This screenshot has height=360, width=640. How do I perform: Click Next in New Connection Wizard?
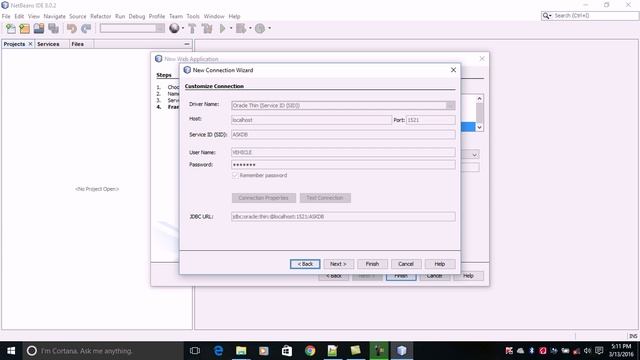[338, 264]
